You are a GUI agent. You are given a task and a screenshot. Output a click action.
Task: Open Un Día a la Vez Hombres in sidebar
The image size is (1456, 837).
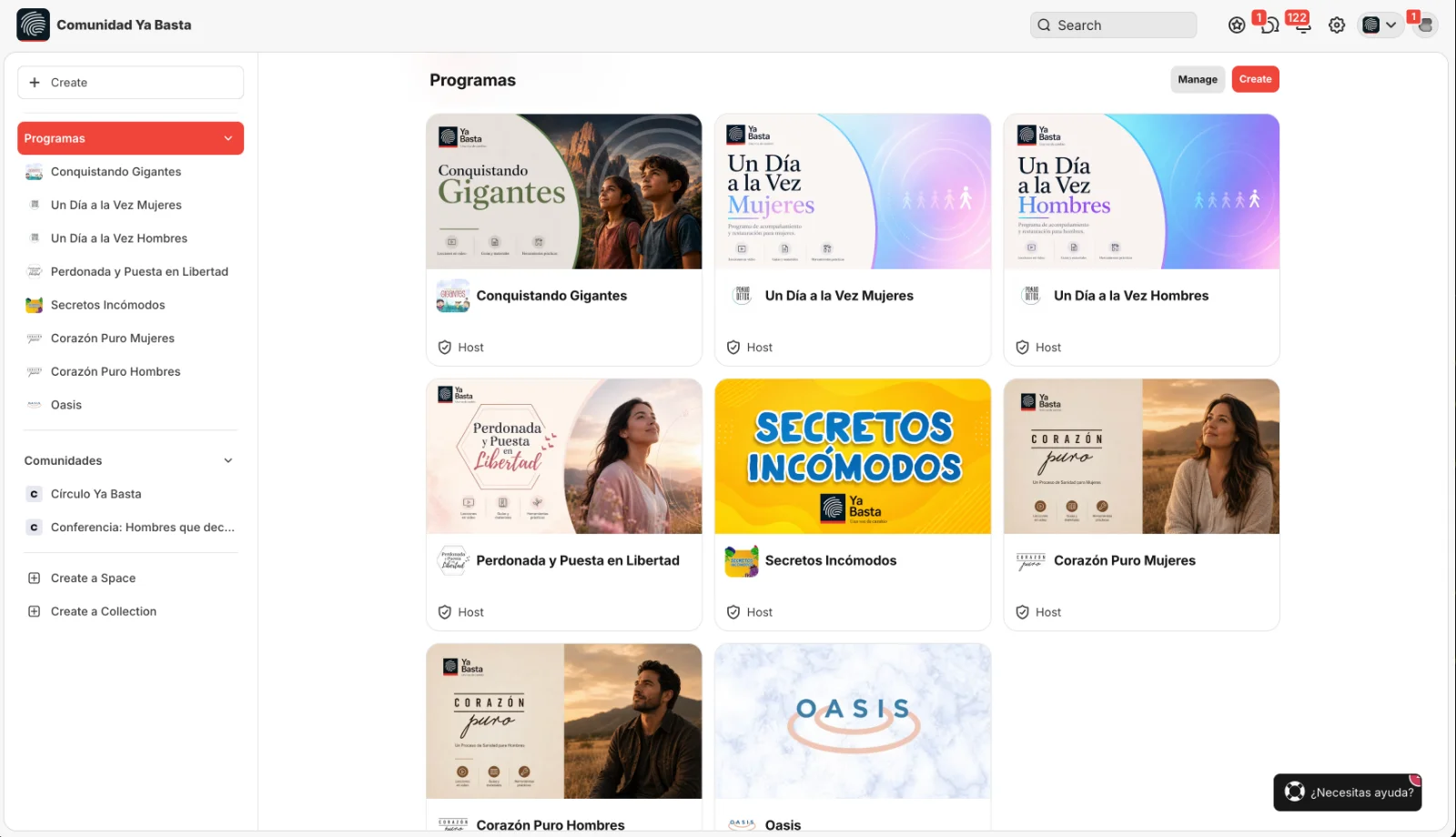(130, 238)
